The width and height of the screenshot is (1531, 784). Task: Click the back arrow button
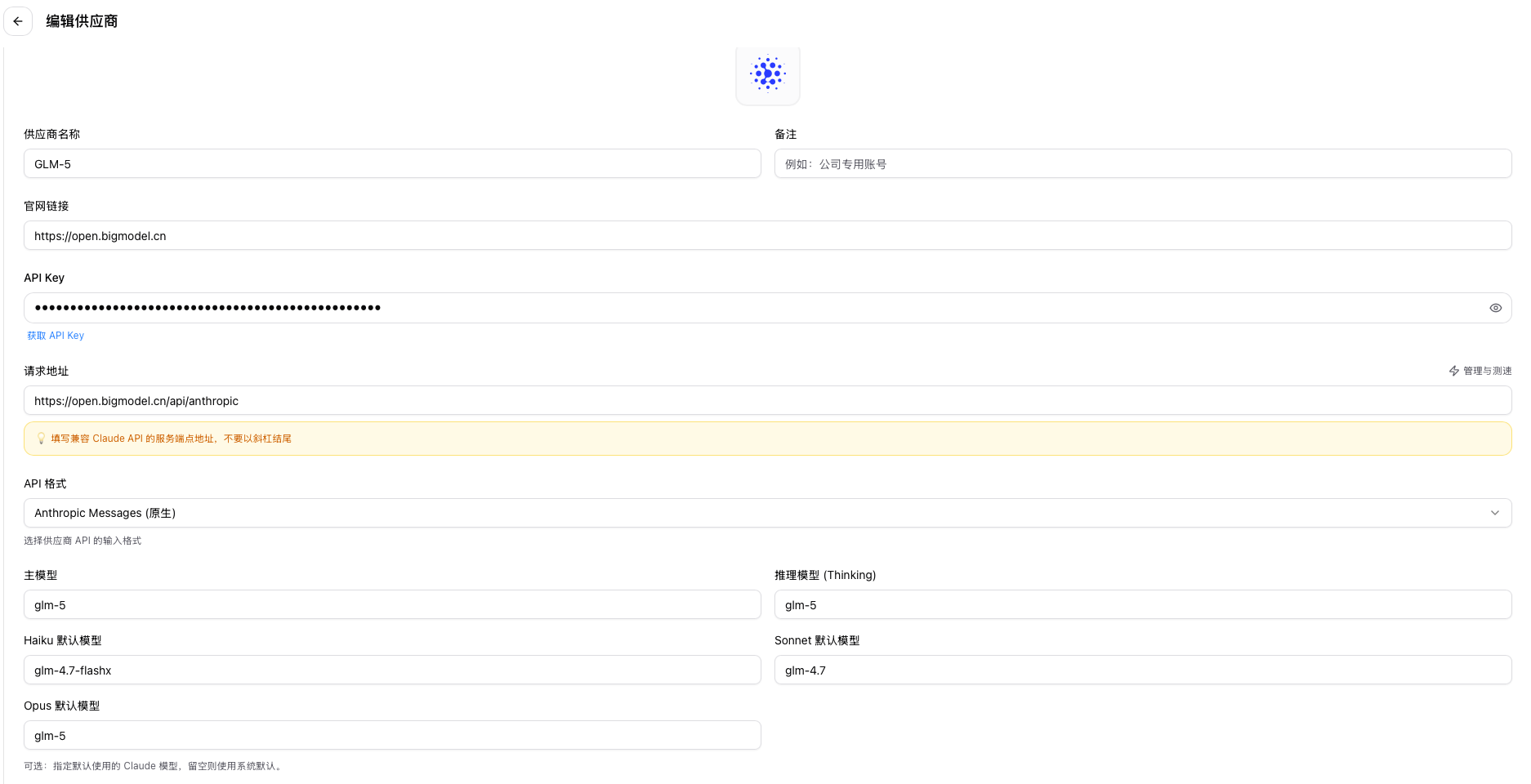18,21
